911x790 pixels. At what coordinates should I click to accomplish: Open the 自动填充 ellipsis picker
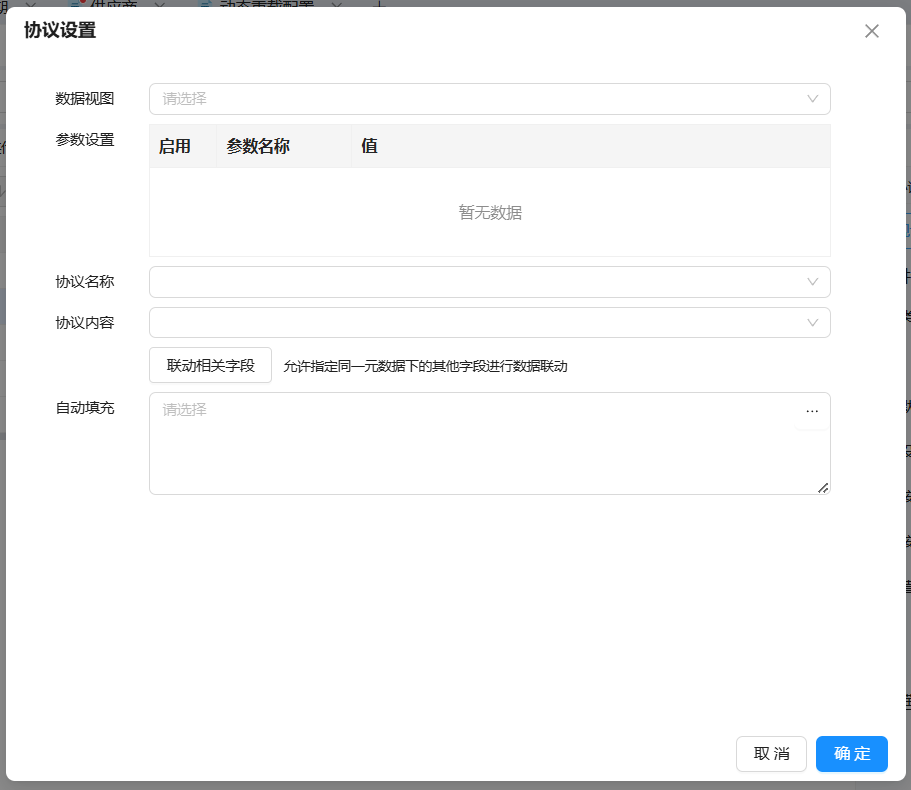click(812, 411)
